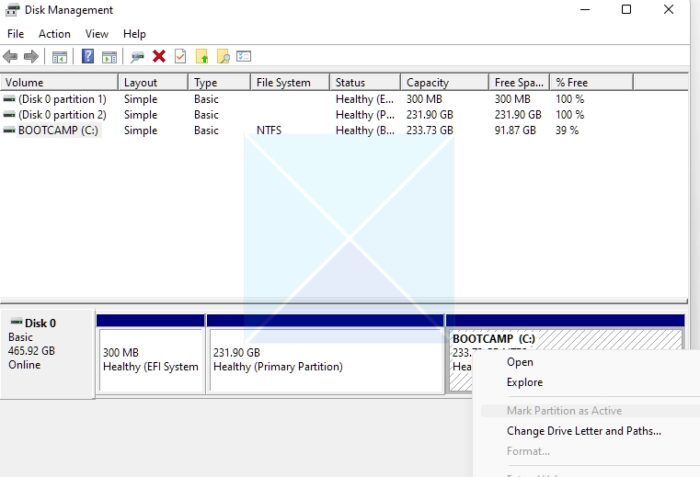Click drive icon beside Disk 0 partition 1
Screen dimensions: 700x477
(x=9, y=99)
